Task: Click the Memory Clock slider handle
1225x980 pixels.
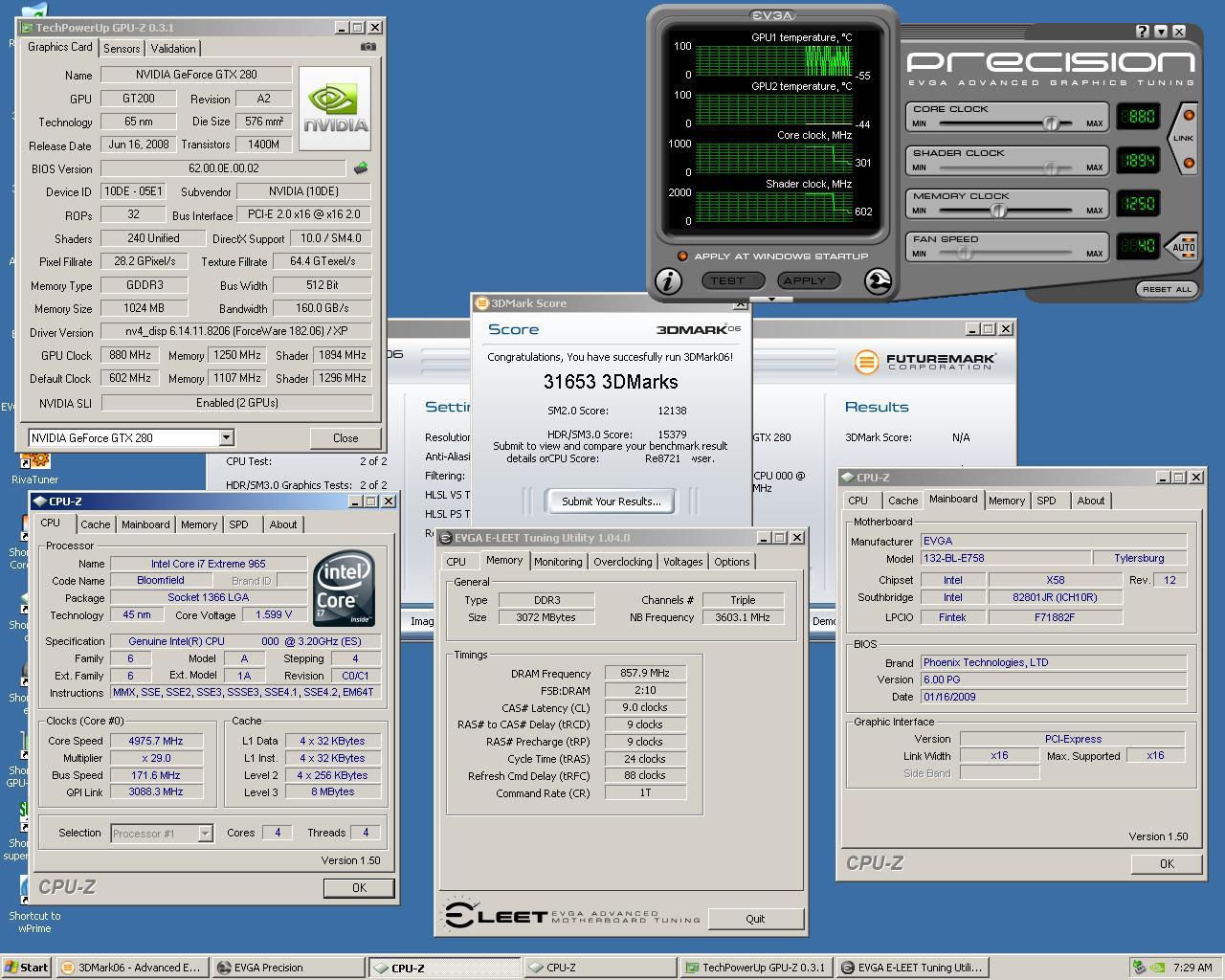Action: coord(998,211)
